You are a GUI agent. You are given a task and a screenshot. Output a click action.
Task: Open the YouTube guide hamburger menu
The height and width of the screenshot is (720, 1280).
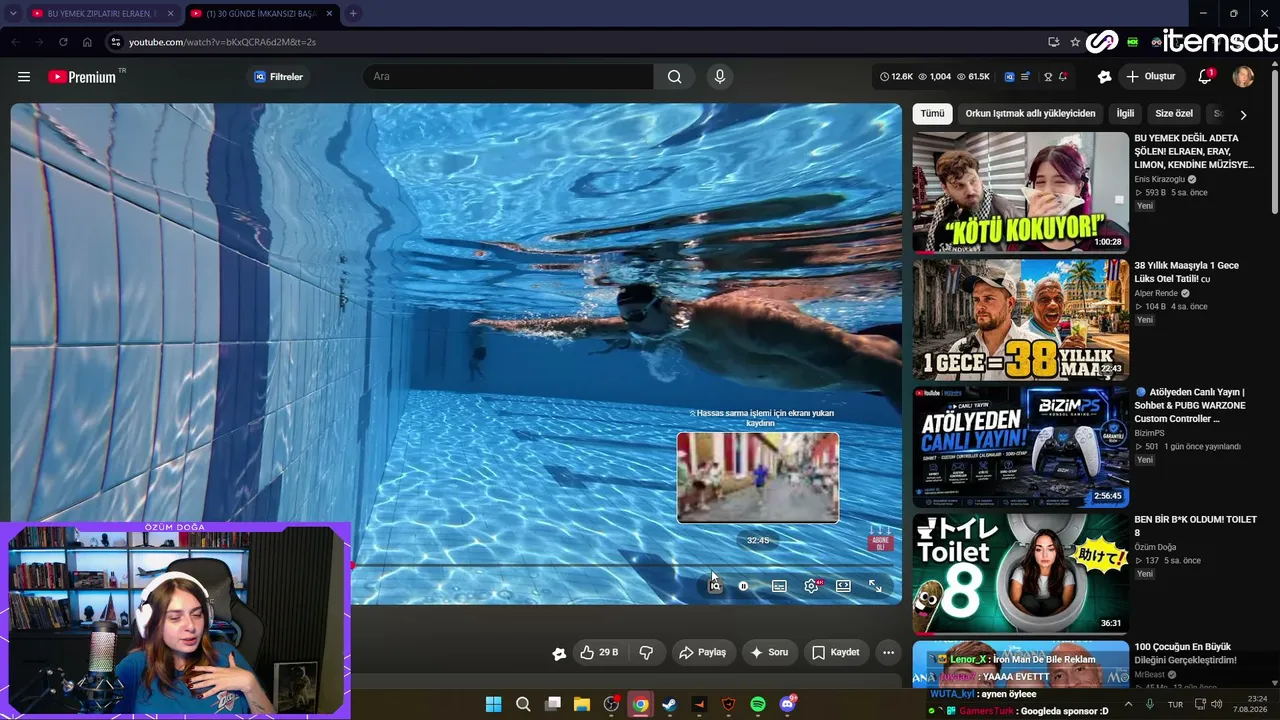[24, 77]
